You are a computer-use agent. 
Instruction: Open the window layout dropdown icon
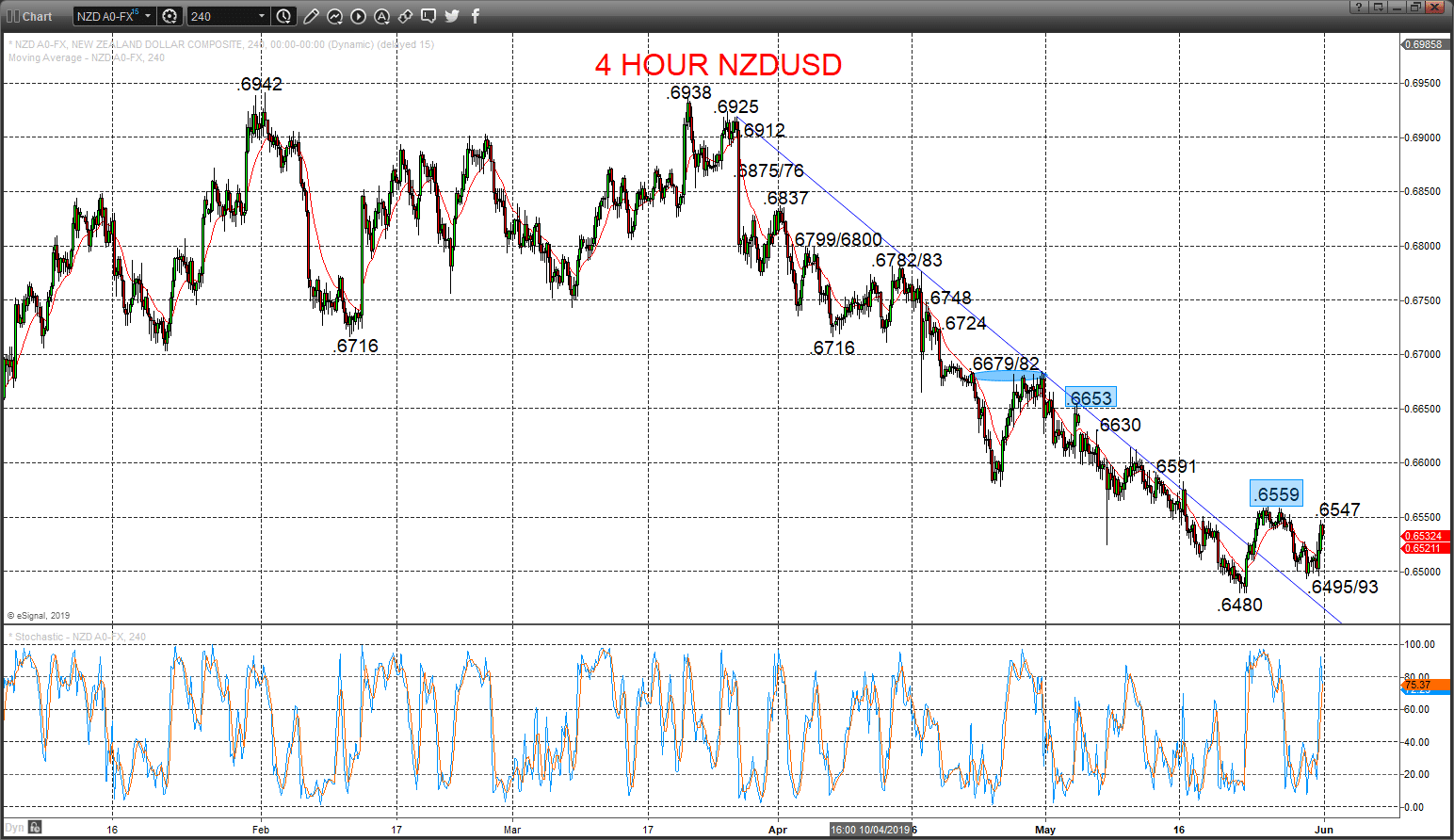[x=1378, y=7]
